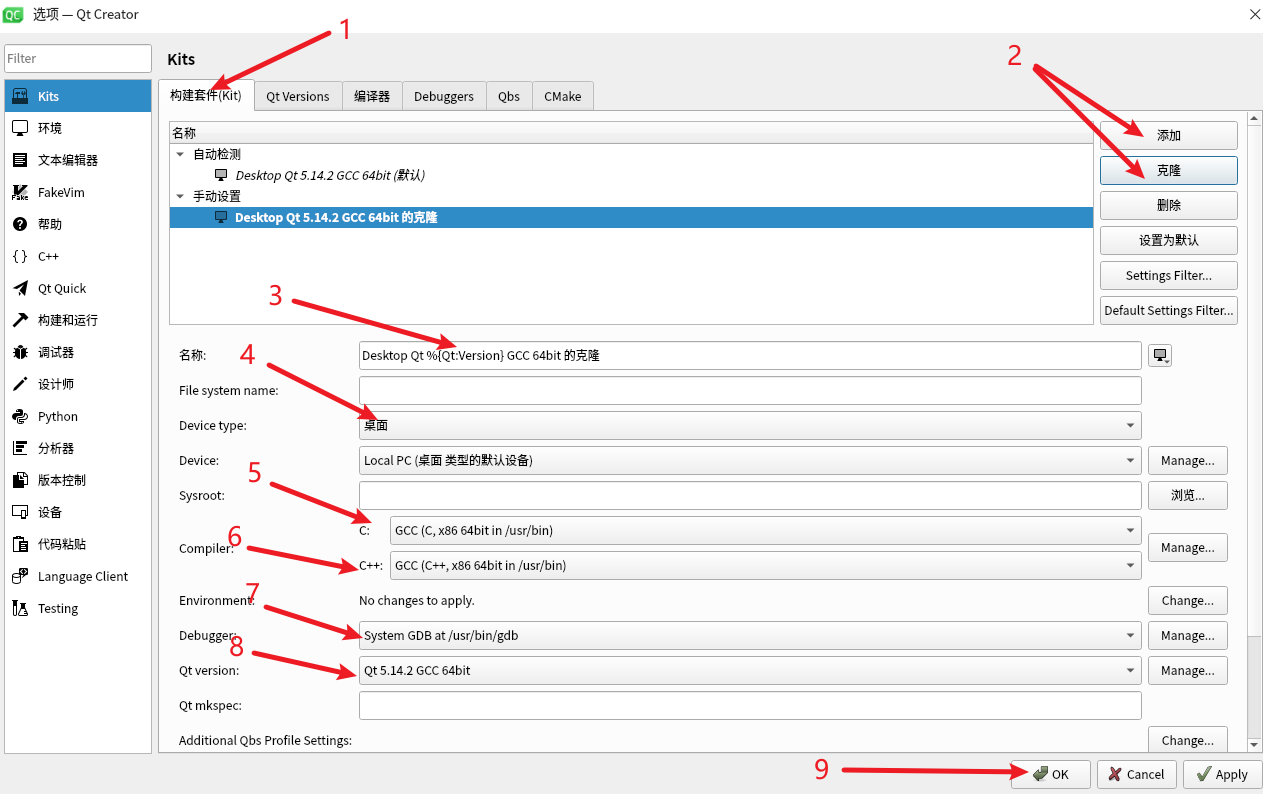Click the 名称 column header in kit list
Image resolution: width=1263 pixels, height=794 pixels.
(x=631, y=133)
